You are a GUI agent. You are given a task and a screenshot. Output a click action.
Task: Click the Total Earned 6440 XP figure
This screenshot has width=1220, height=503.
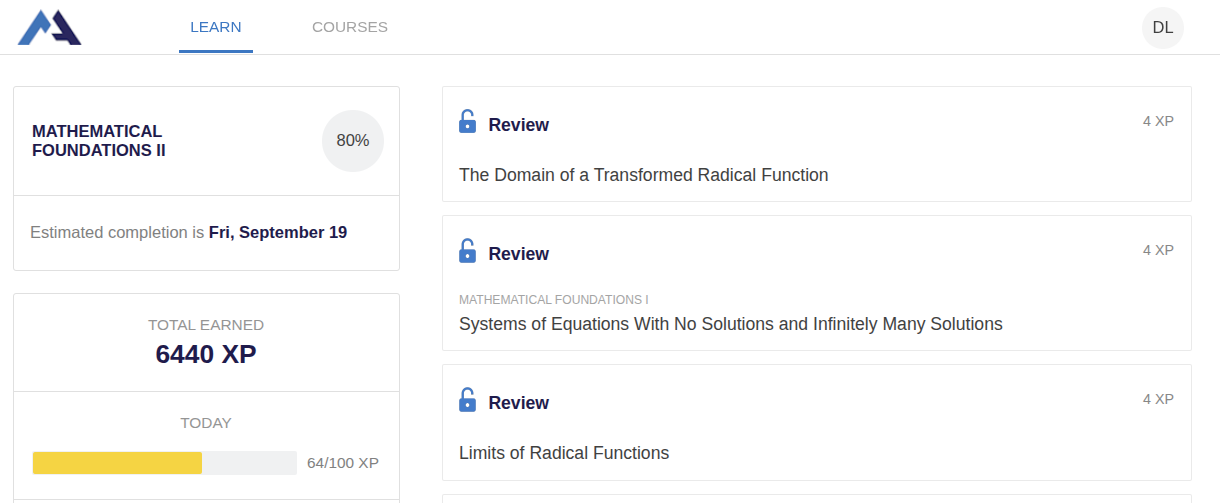[x=206, y=354]
